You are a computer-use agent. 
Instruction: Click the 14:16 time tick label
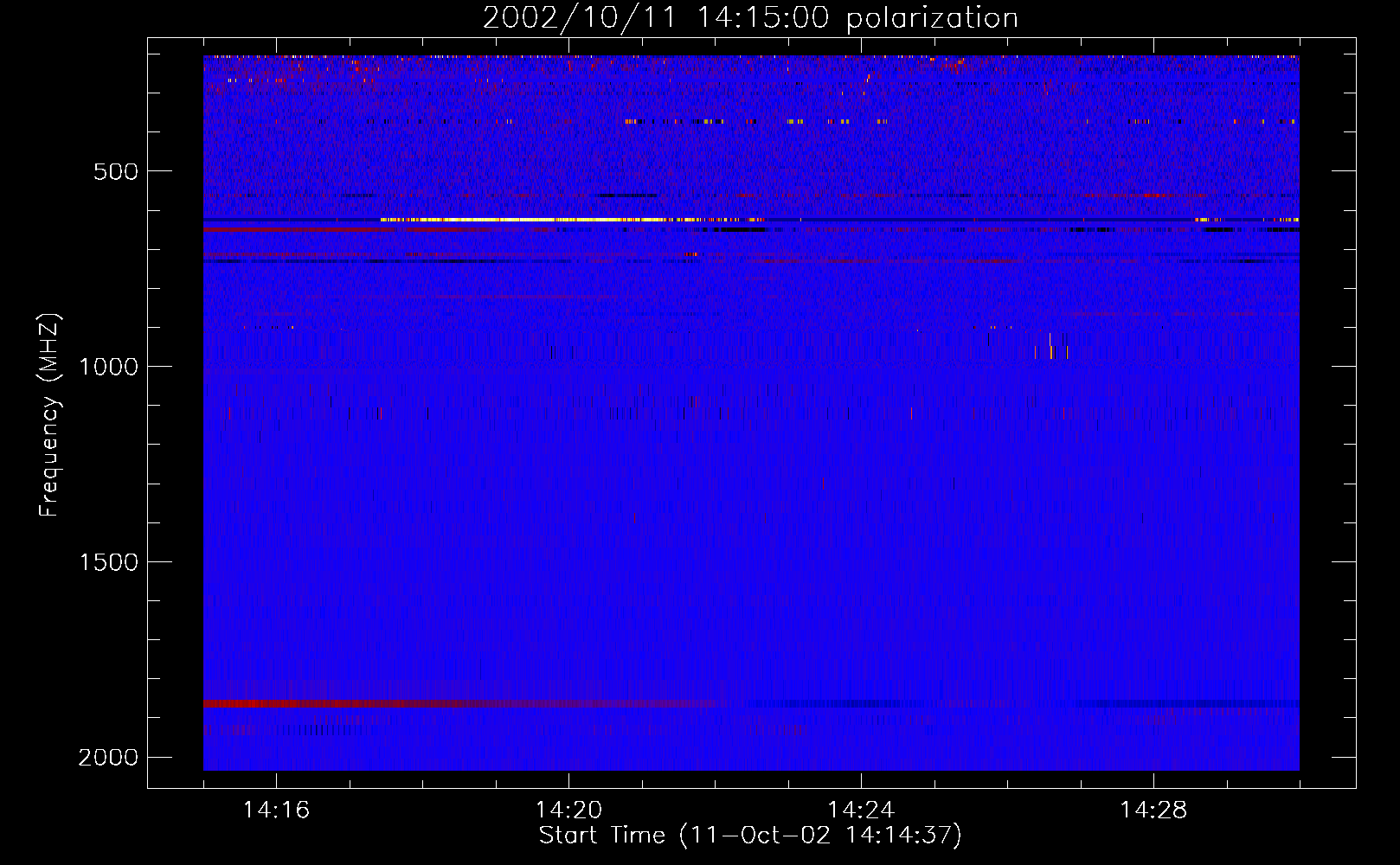click(276, 811)
